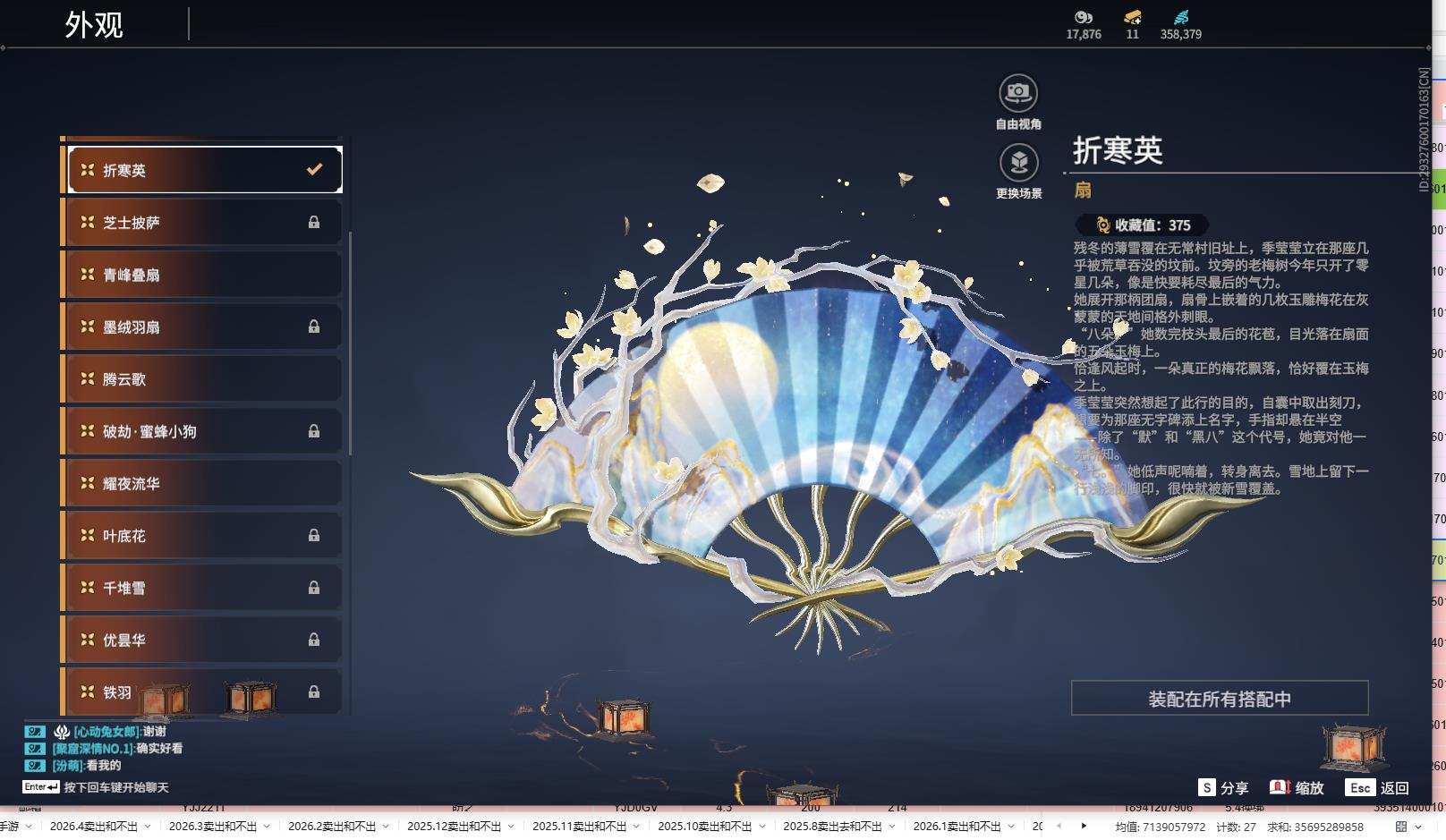The height and width of the screenshot is (840, 1446).
Task: Open dropdown on 2026.4卖出和不出 tab
Action: point(147,827)
